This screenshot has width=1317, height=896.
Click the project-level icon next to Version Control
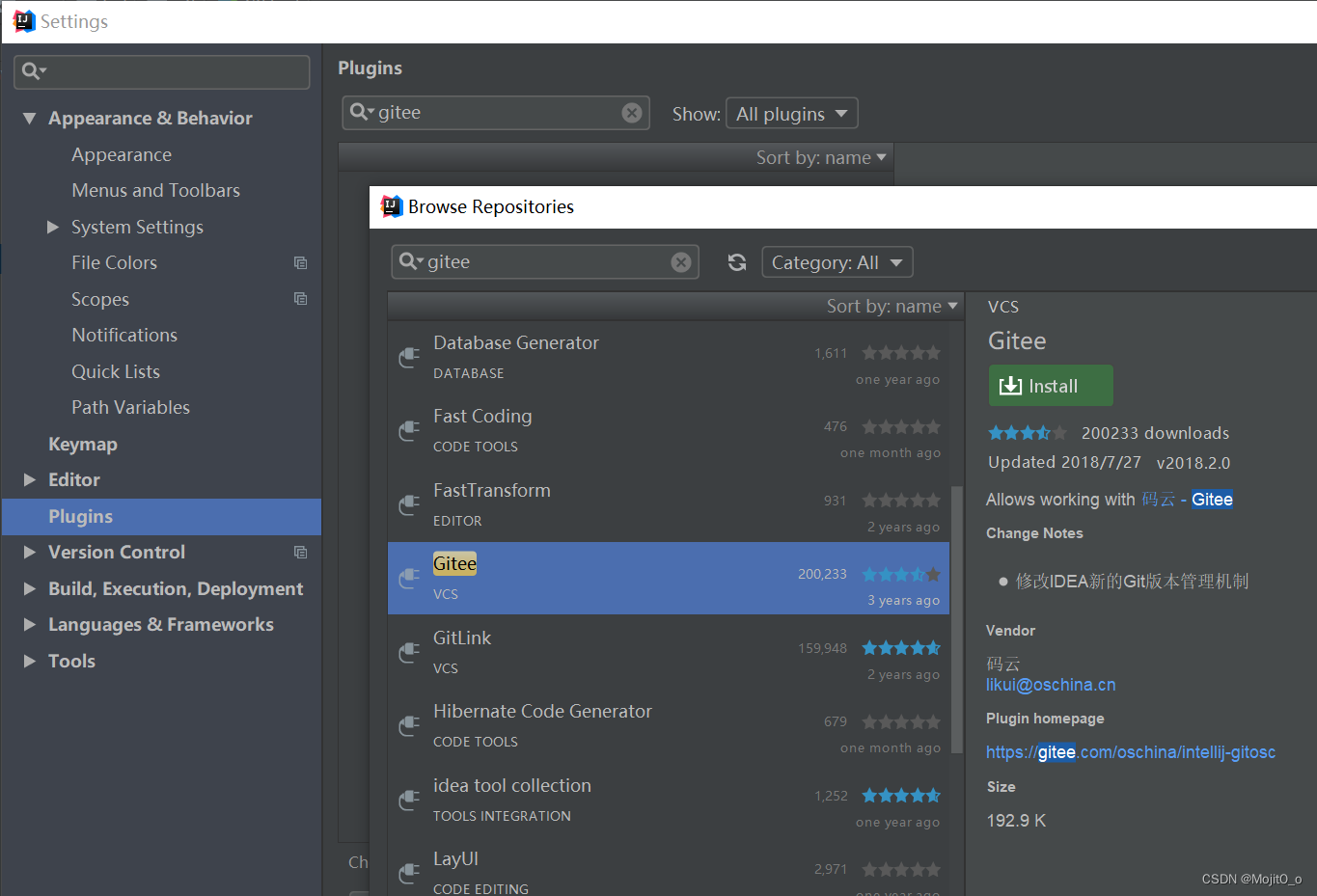coord(300,552)
